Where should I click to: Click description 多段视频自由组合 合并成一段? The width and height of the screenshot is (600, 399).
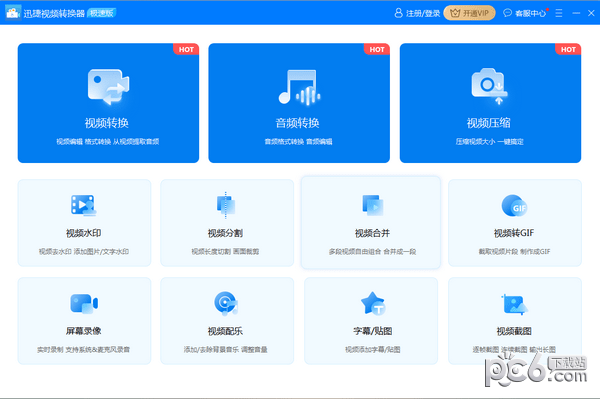(x=372, y=251)
